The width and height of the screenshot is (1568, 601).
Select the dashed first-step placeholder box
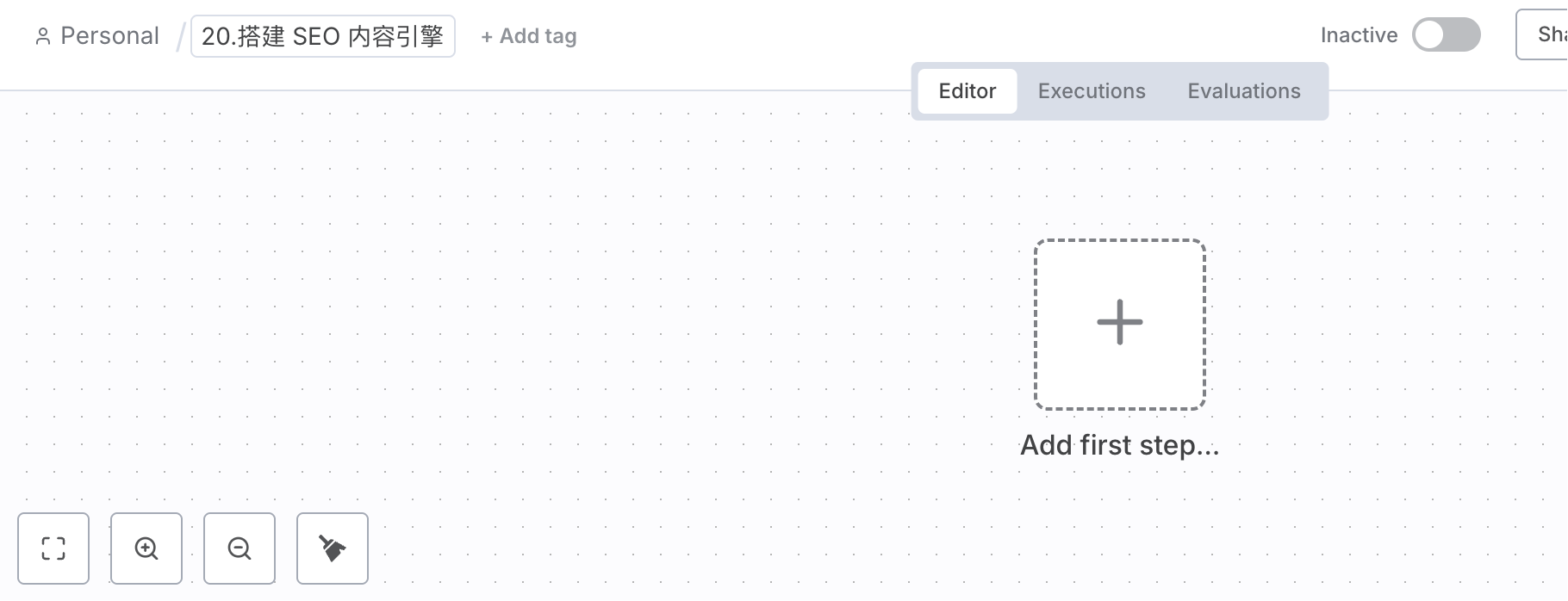click(x=1120, y=325)
